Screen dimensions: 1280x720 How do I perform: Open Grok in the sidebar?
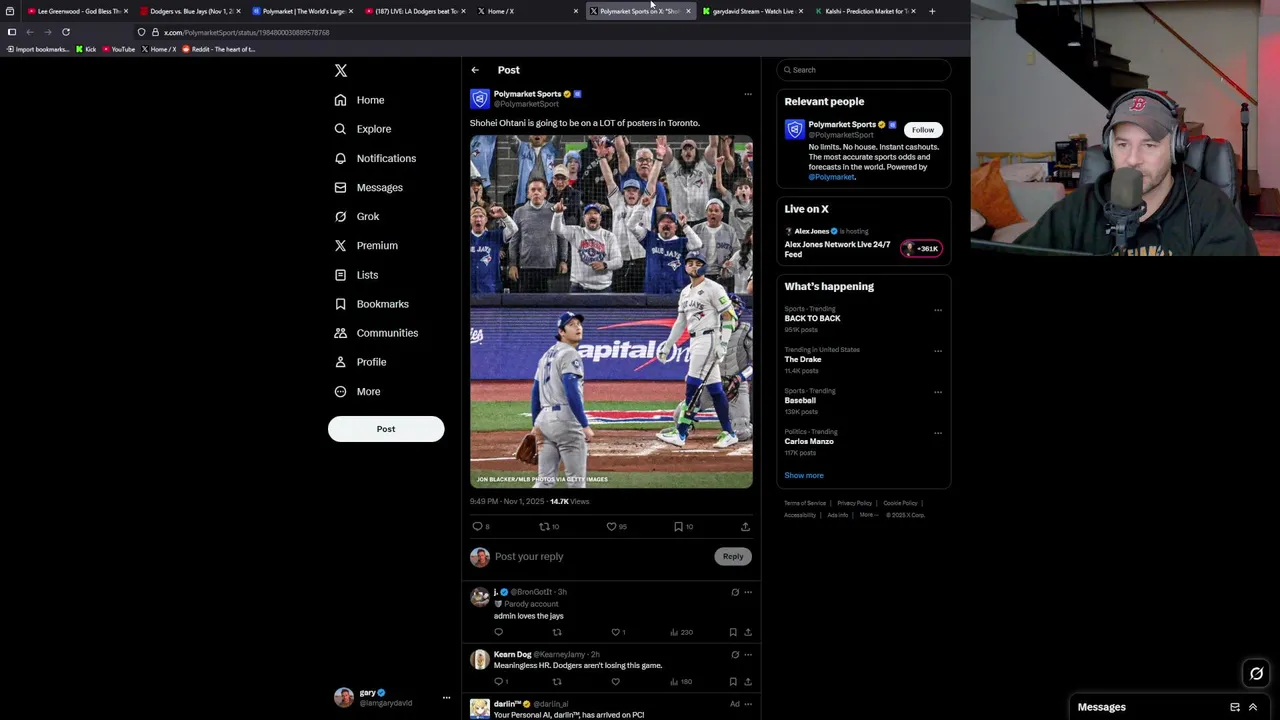[x=357, y=216]
